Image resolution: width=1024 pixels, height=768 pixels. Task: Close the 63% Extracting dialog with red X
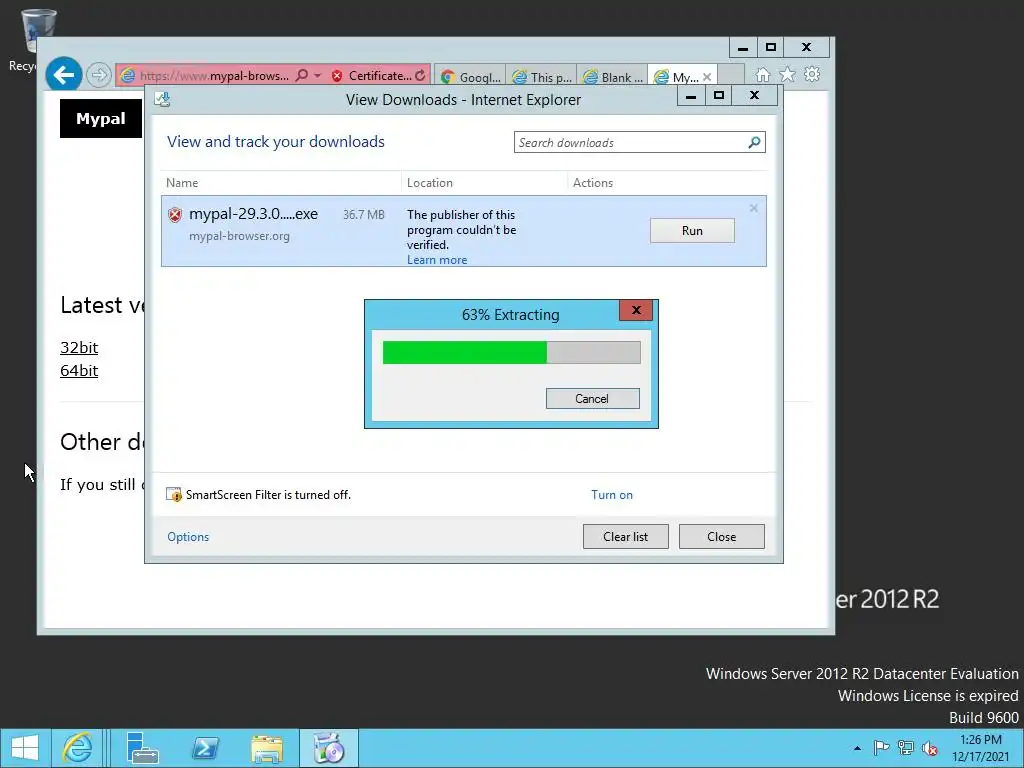click(636, 310)
